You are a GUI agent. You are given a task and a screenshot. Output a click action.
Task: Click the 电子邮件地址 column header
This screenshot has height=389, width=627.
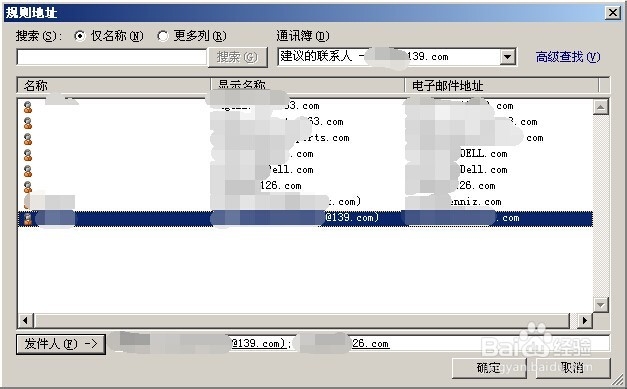click(x=501, y=85)
